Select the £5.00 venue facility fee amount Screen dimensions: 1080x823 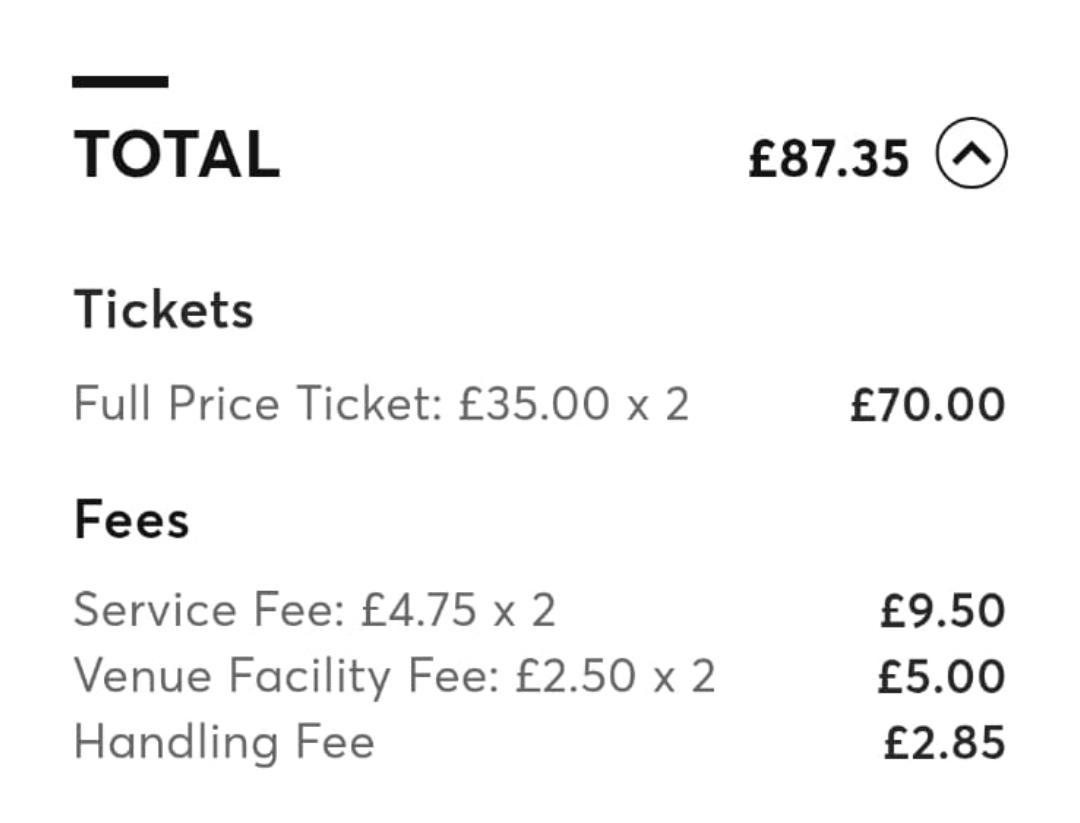coord(941,677)
